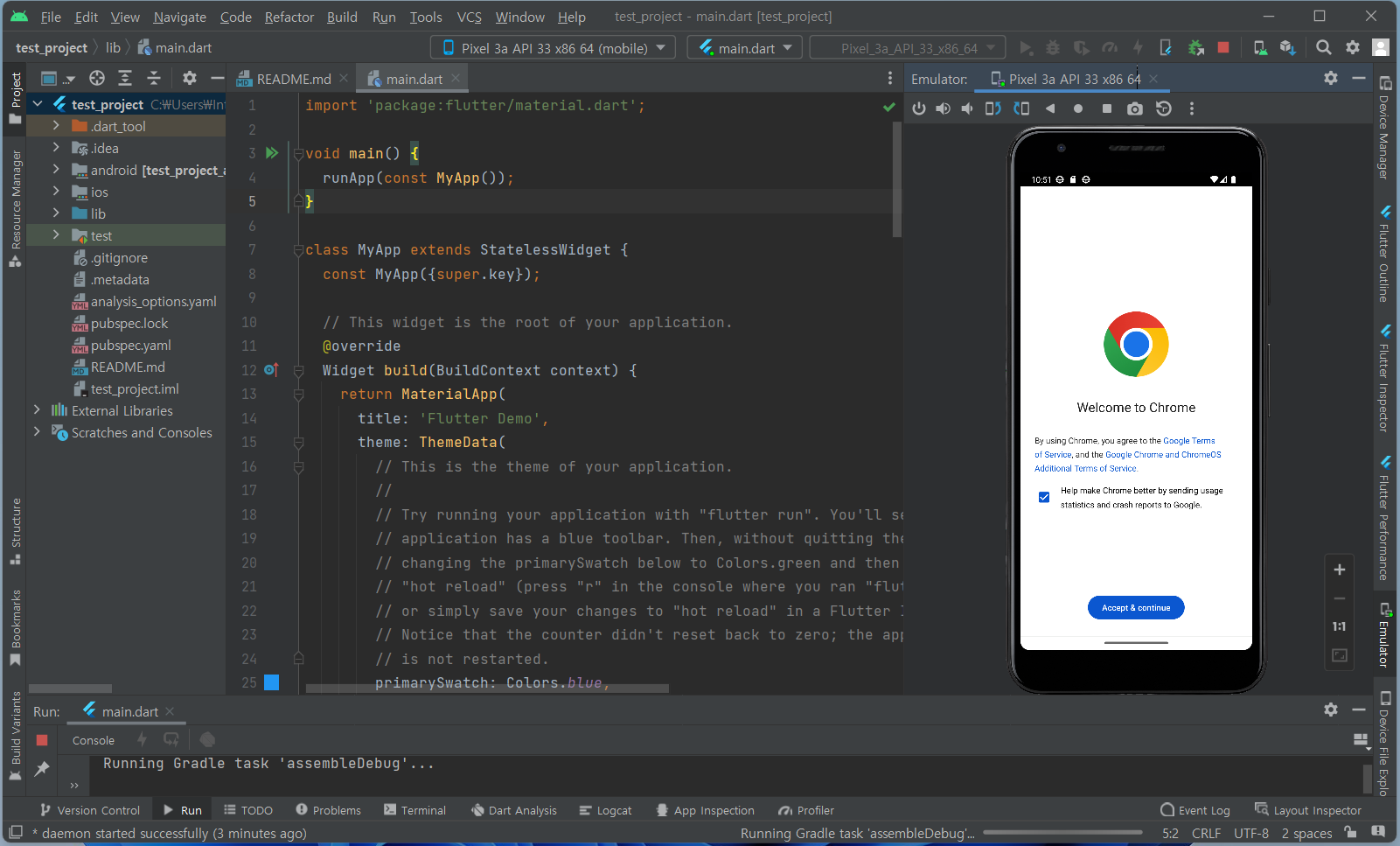
Task: Collapse all project tree nodes icon
Action: point(154,78)
